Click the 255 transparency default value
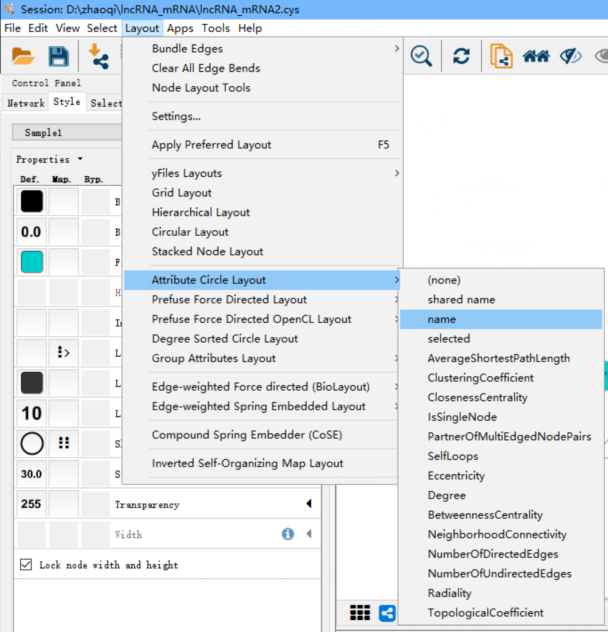The image size is (608, 632). (x=31, y=505)
